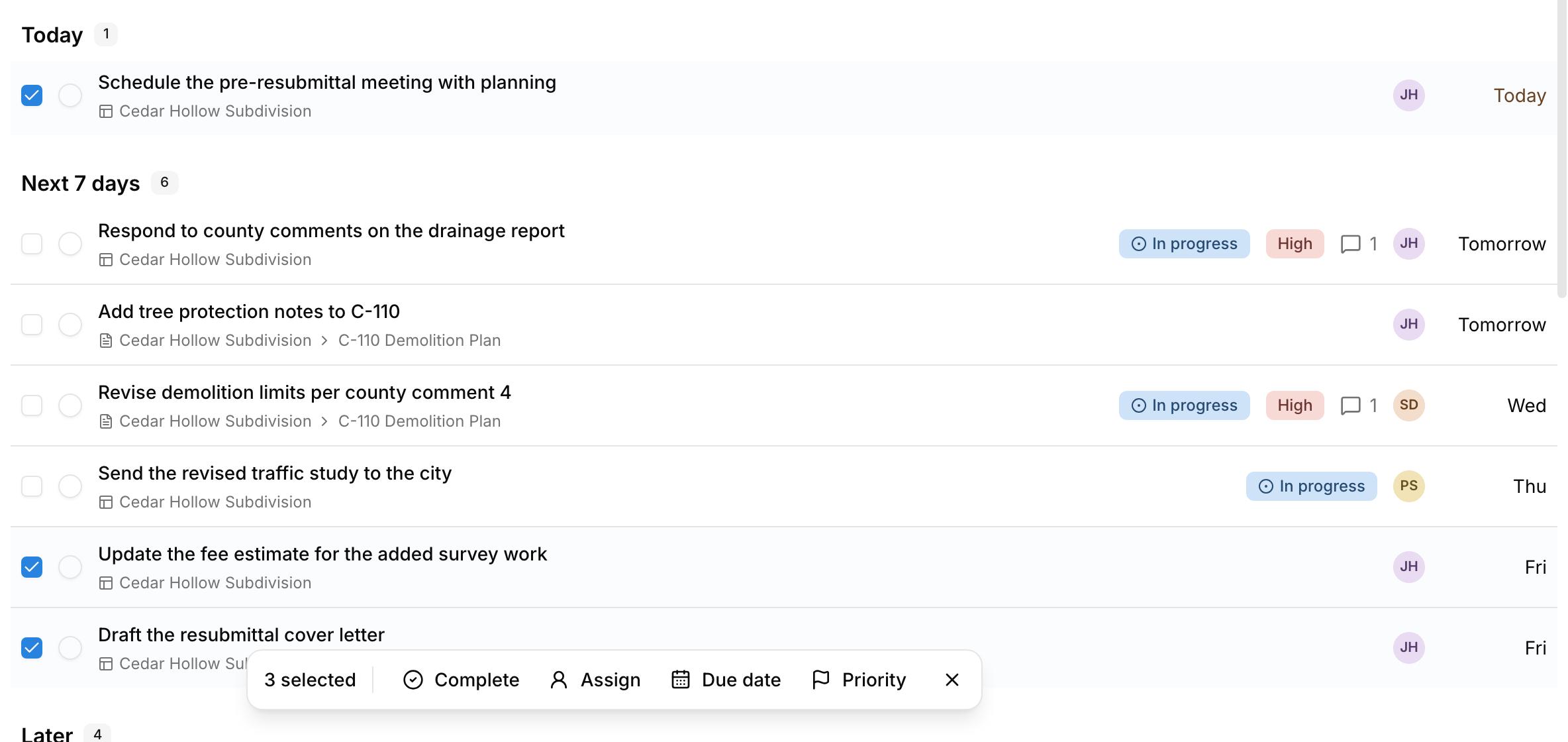The image size is (1568, 742).
Task: Mark Schedule pre-resubmittal meeting complete via circle
Action: point(70,95)
